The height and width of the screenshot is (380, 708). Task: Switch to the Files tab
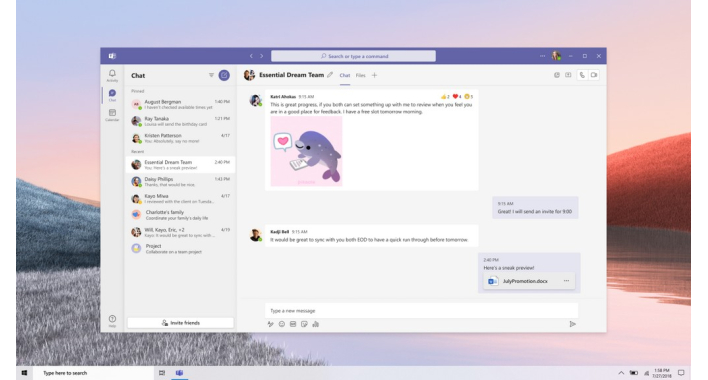360,75
